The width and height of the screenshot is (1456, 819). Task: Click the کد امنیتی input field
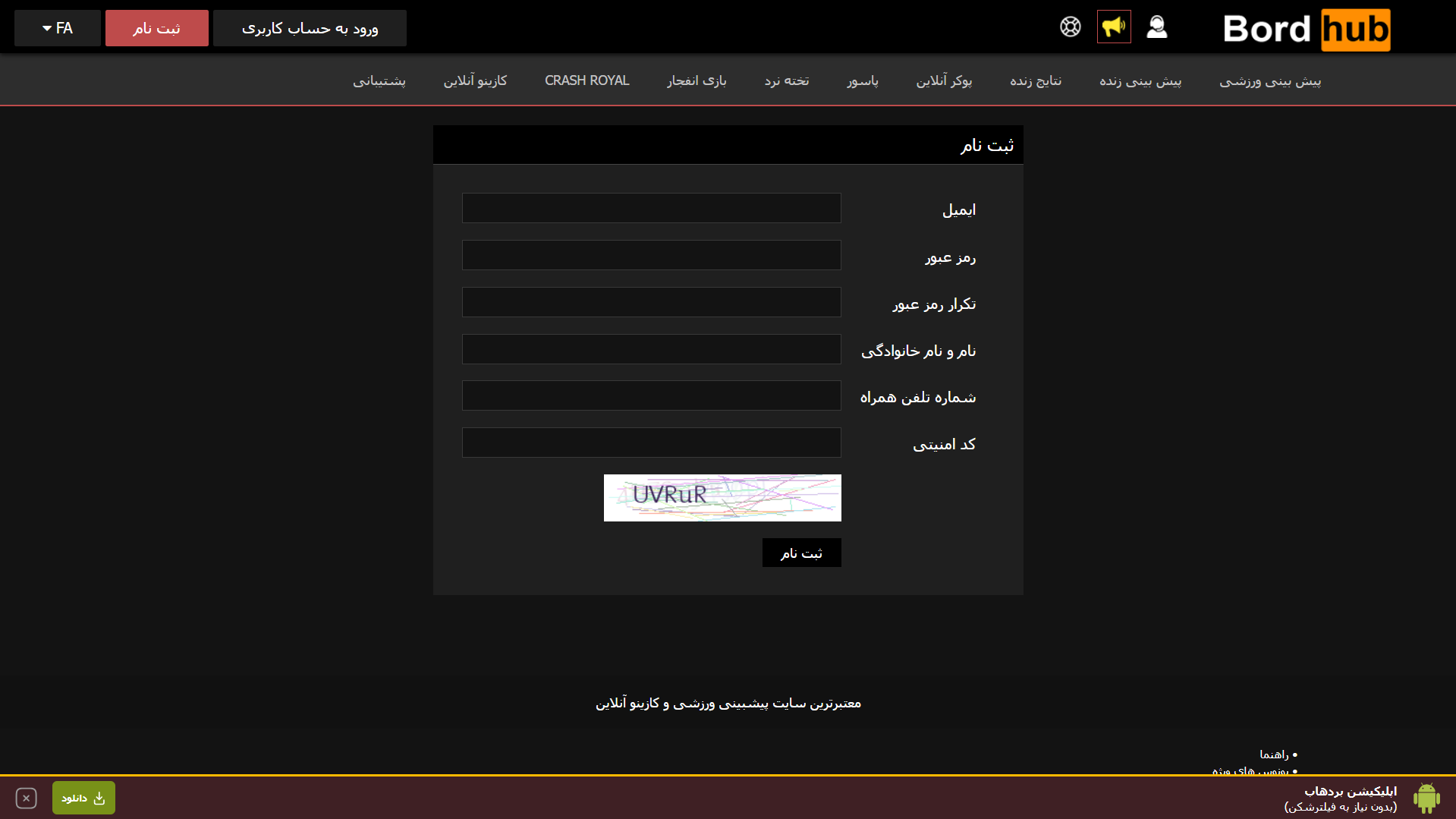click(652, 443)
